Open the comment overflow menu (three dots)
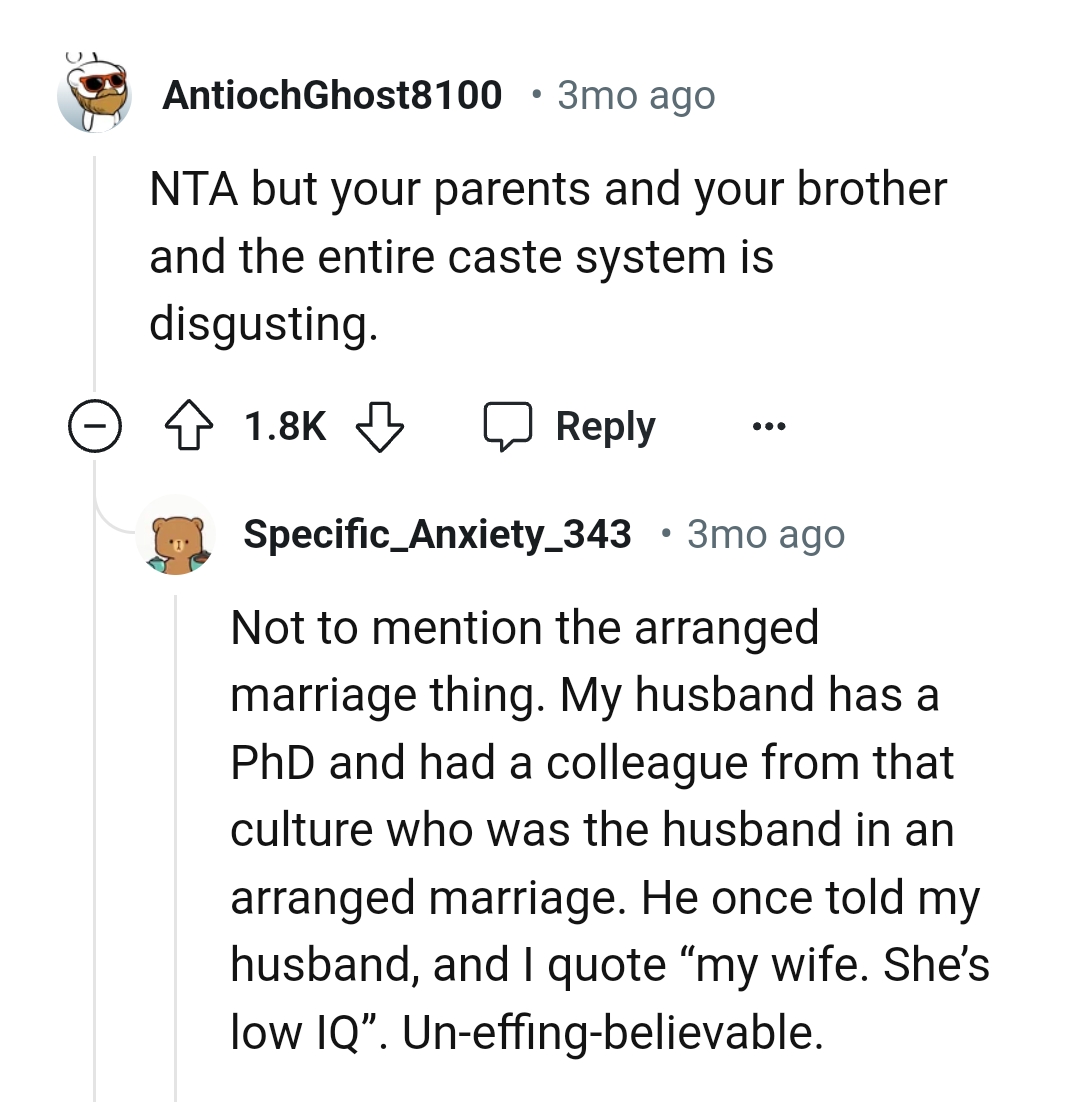Image resolution: width=1080 pixels, height=1102 pixels. point(768,425)
